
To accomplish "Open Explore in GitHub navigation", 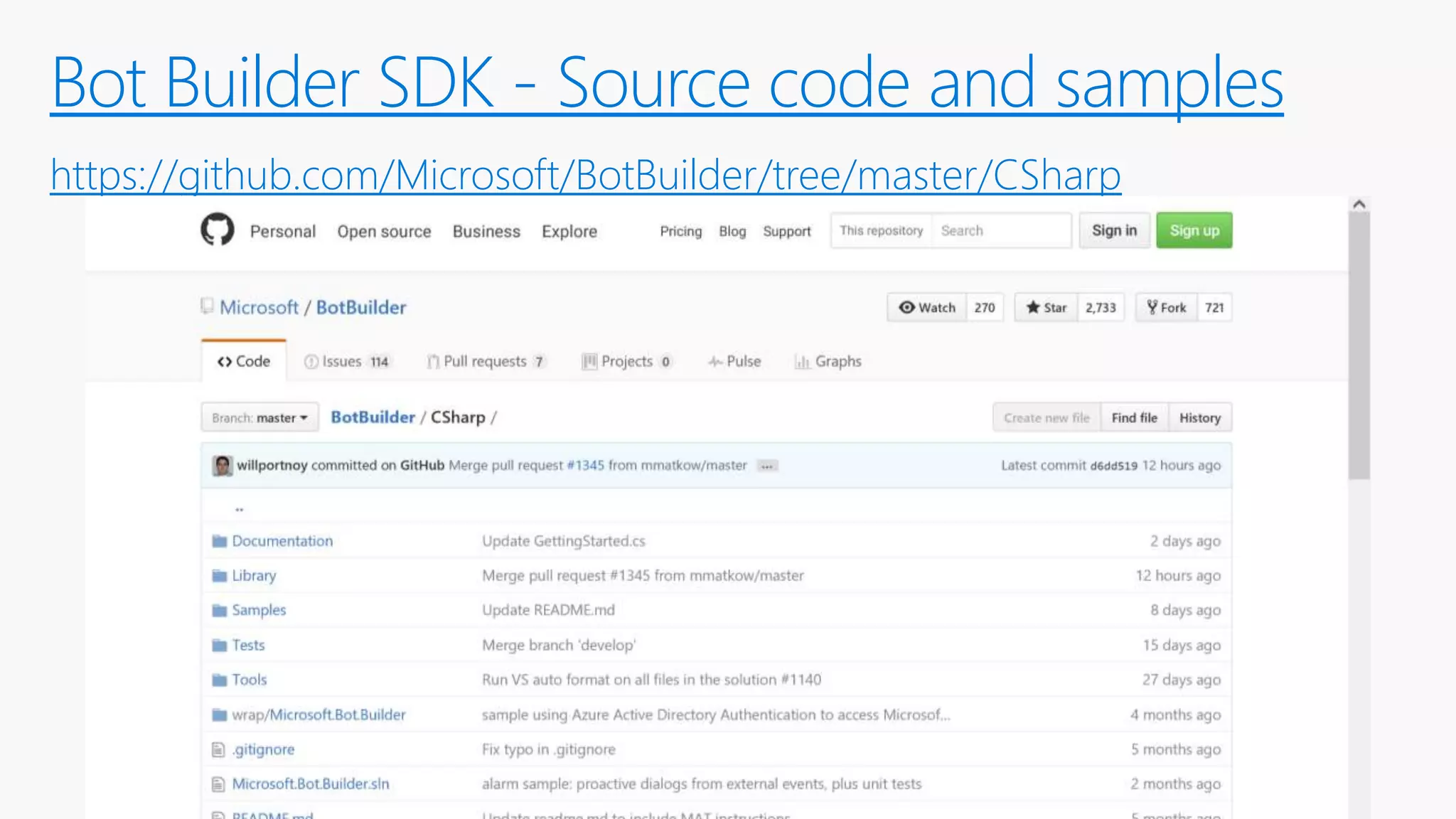I will point(569,231).
